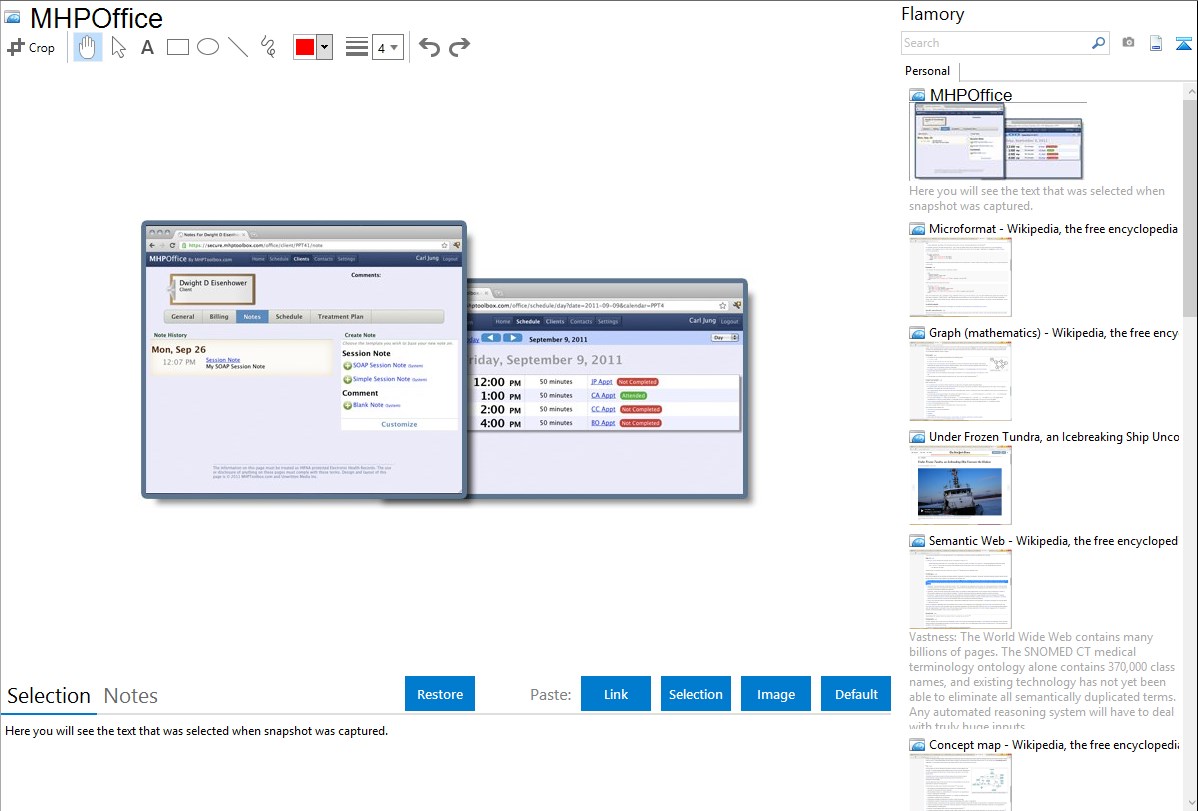Click the camera capture icon
Viewport: 1198px width, 811px height.
(1128, 43)
